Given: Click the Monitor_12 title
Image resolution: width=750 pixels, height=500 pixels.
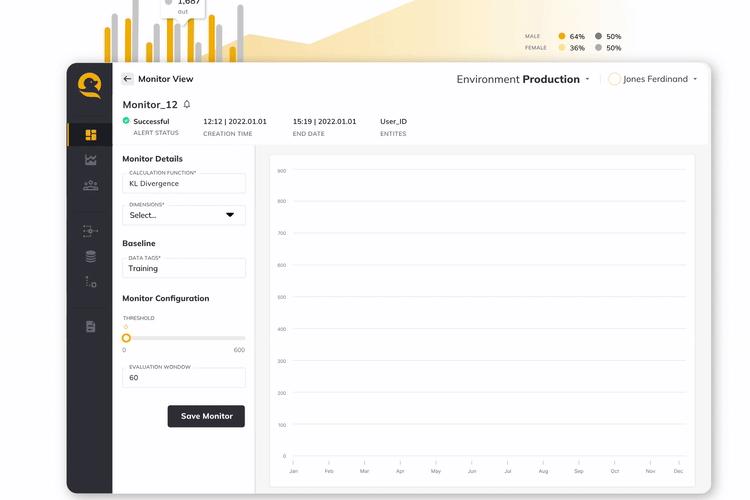Looking at the screenshot, I should click(x=150, y=105).
